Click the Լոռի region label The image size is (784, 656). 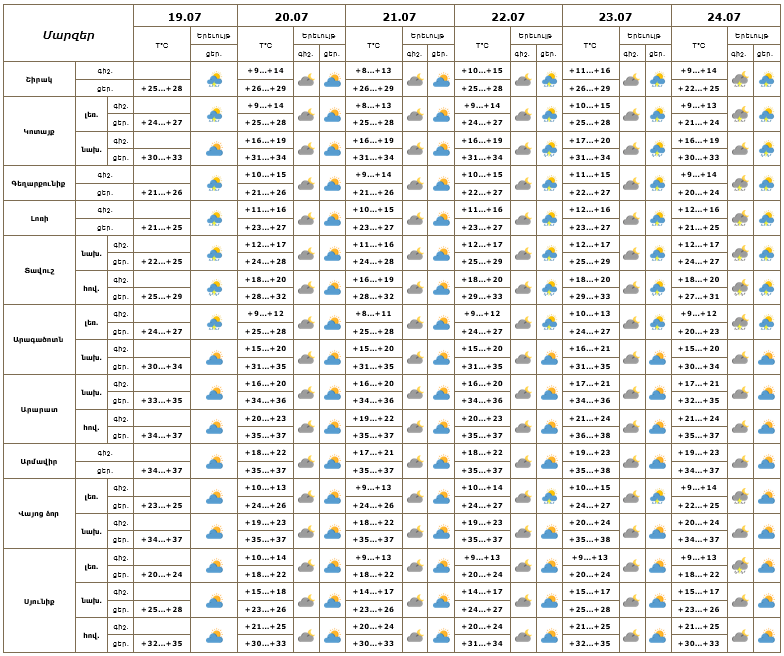pos(39,218)
